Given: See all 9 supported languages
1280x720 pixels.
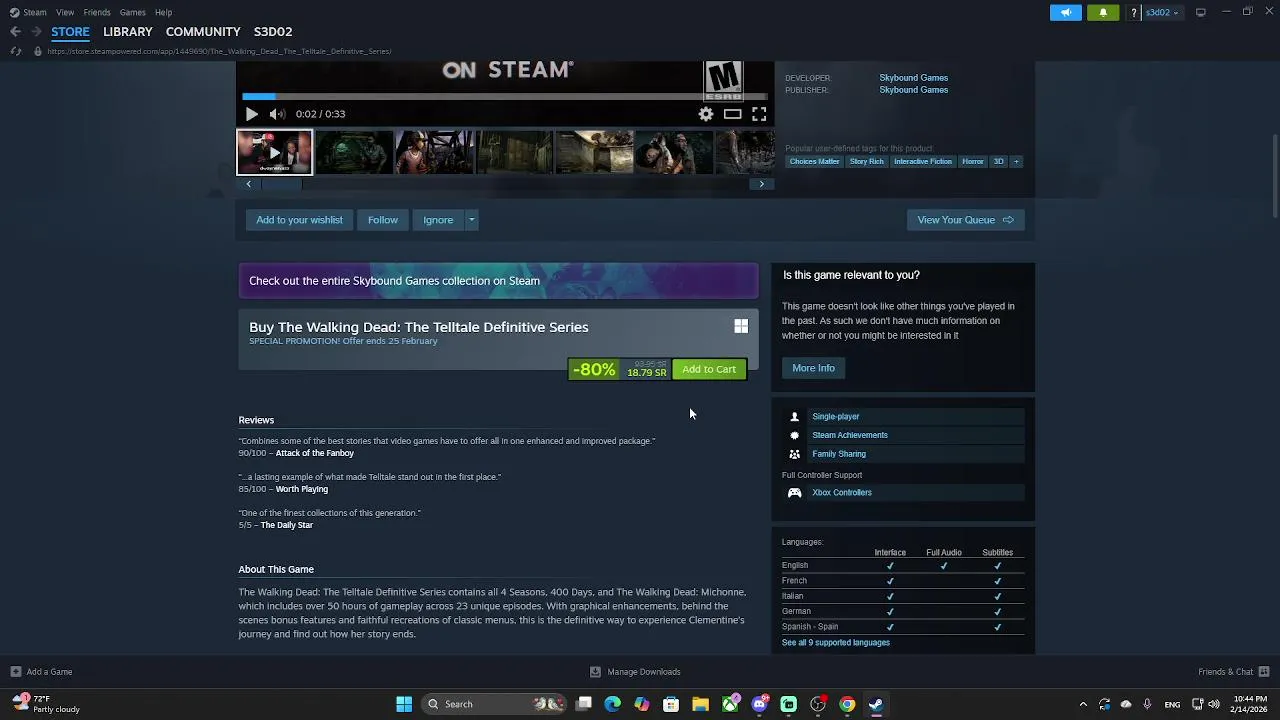Looking at the screenshot, I should [836, 642].
